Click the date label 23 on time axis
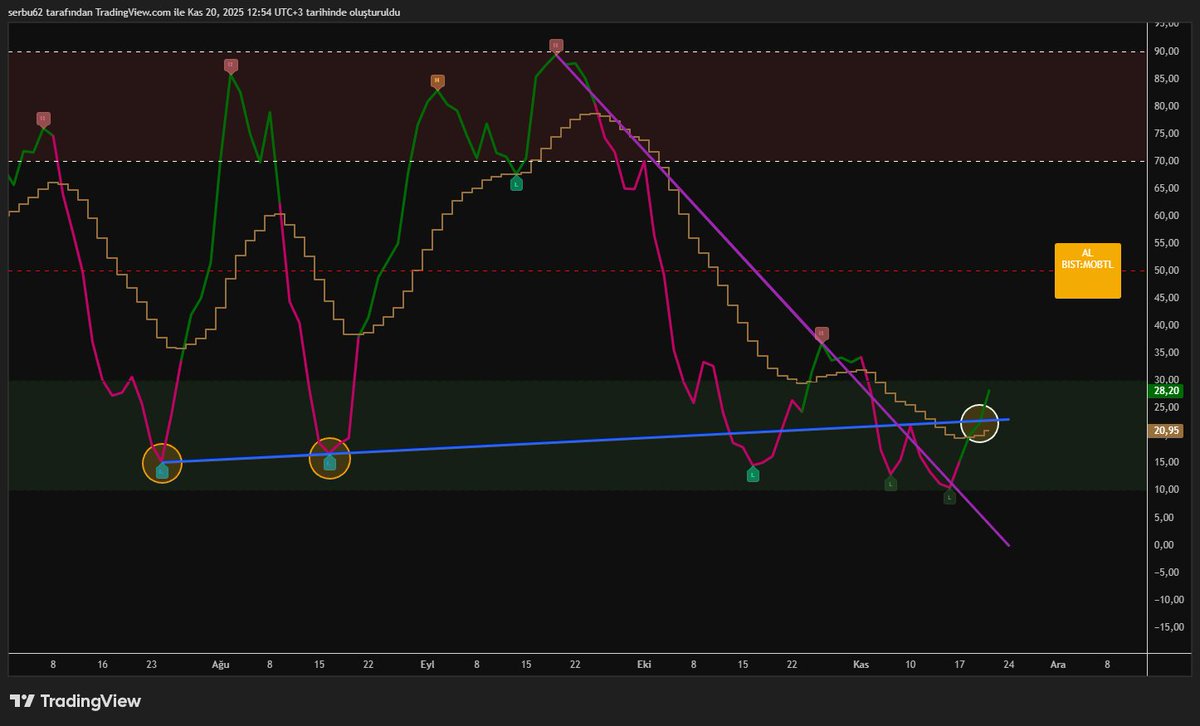1200x726 pixels. 151,664
